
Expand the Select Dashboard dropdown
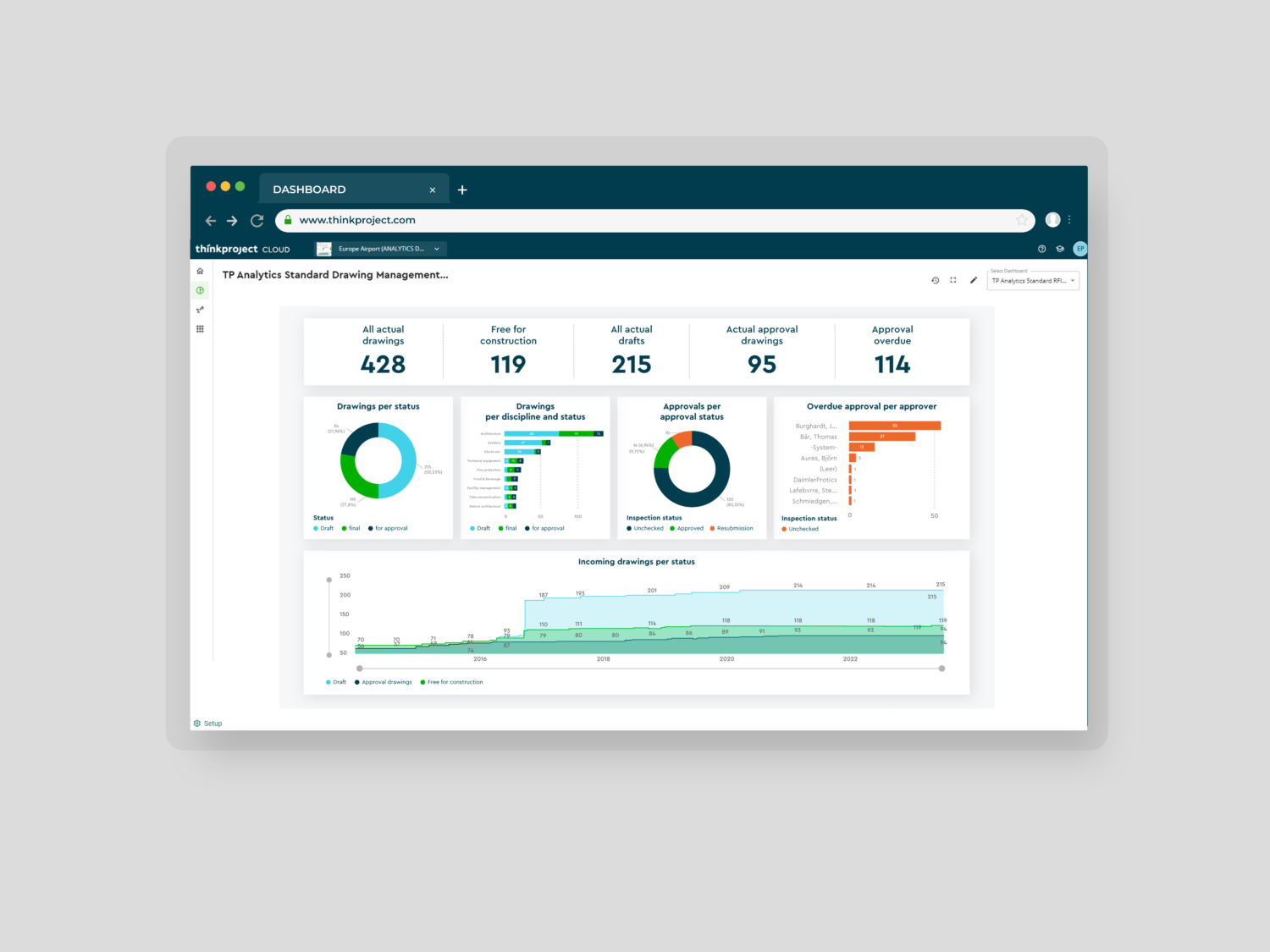tap(1034, 281)
